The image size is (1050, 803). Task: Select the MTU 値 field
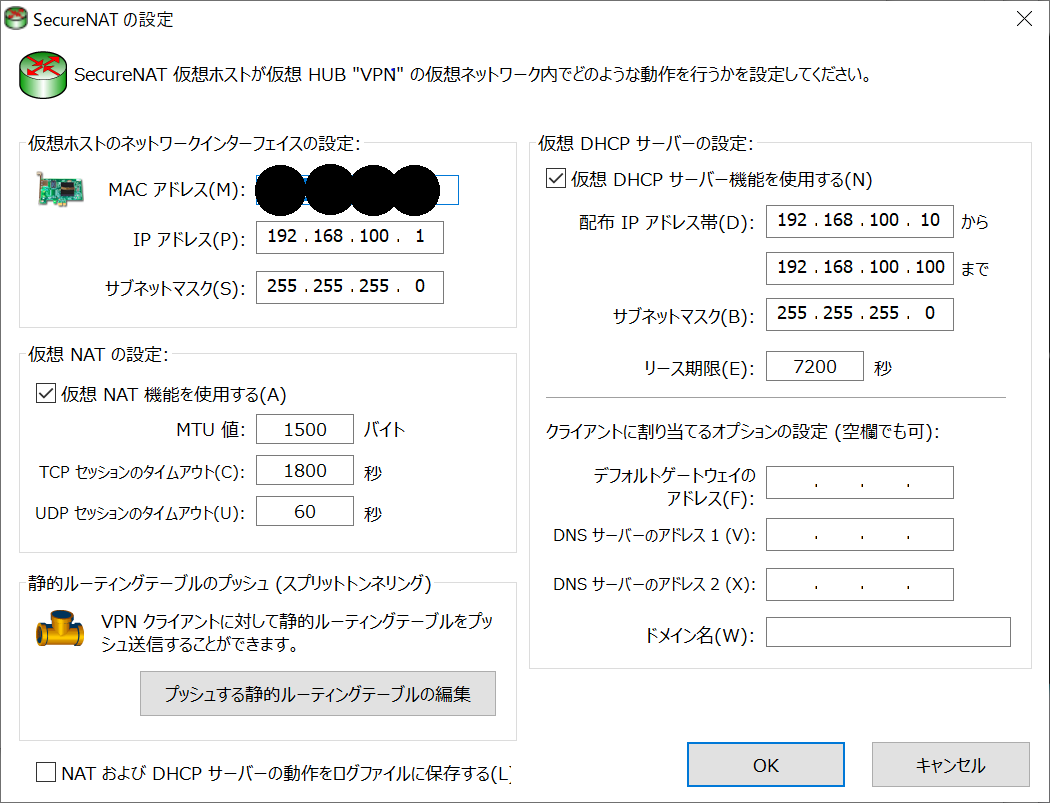click(x=305, y=429)
